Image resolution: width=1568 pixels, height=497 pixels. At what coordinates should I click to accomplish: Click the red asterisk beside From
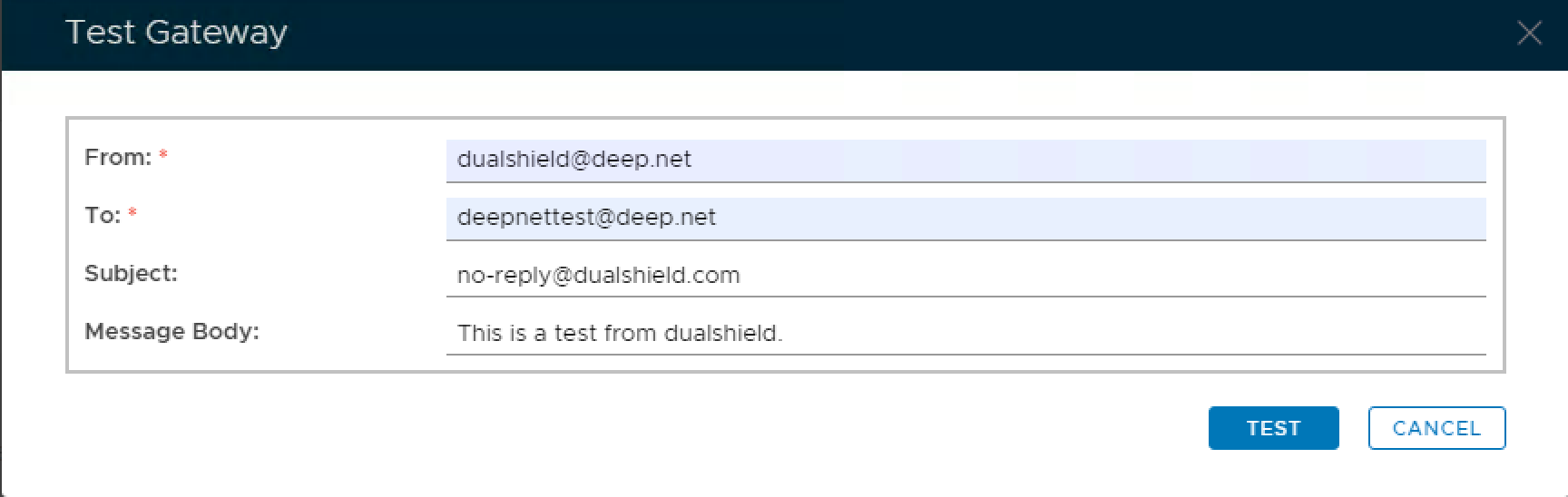pos(163,156)
